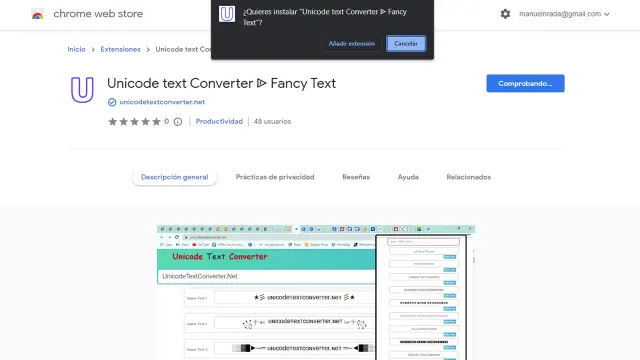Click the extension's purple U logo icon
Screen dimensions: 640x360
point(82,90)
